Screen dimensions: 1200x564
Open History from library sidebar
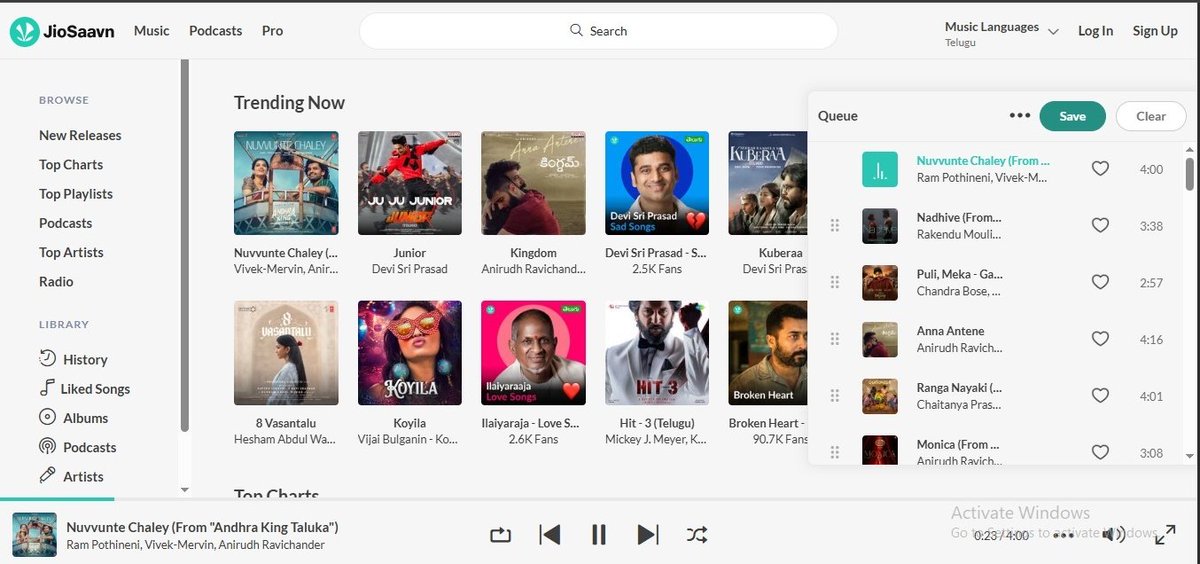(73, 359)
